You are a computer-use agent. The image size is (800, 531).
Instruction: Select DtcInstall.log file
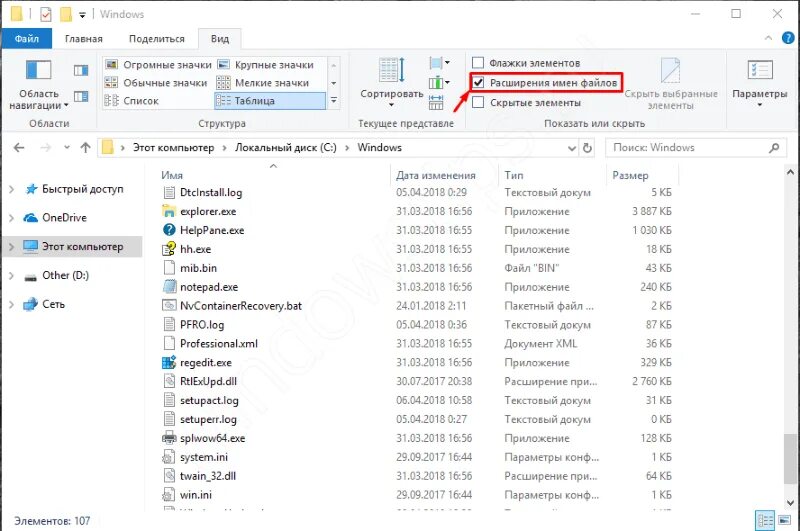[211, 192]
